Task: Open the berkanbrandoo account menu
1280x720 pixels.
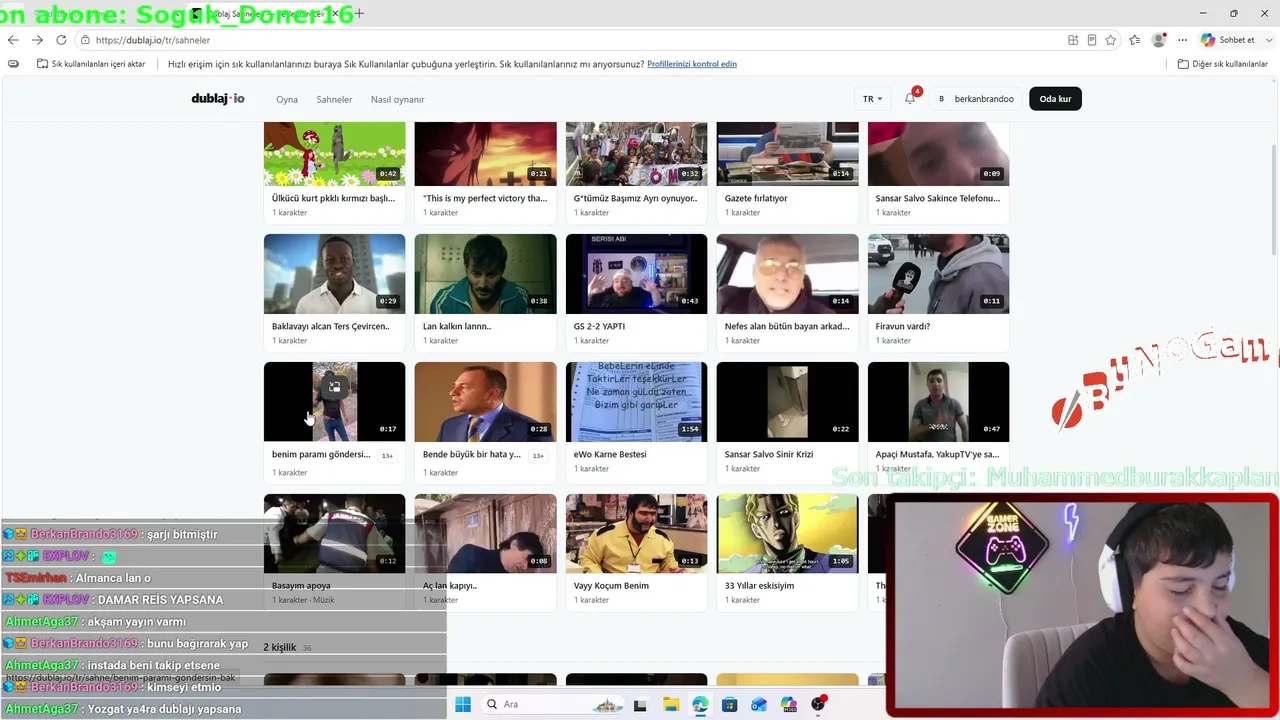Action: [976, 99]
